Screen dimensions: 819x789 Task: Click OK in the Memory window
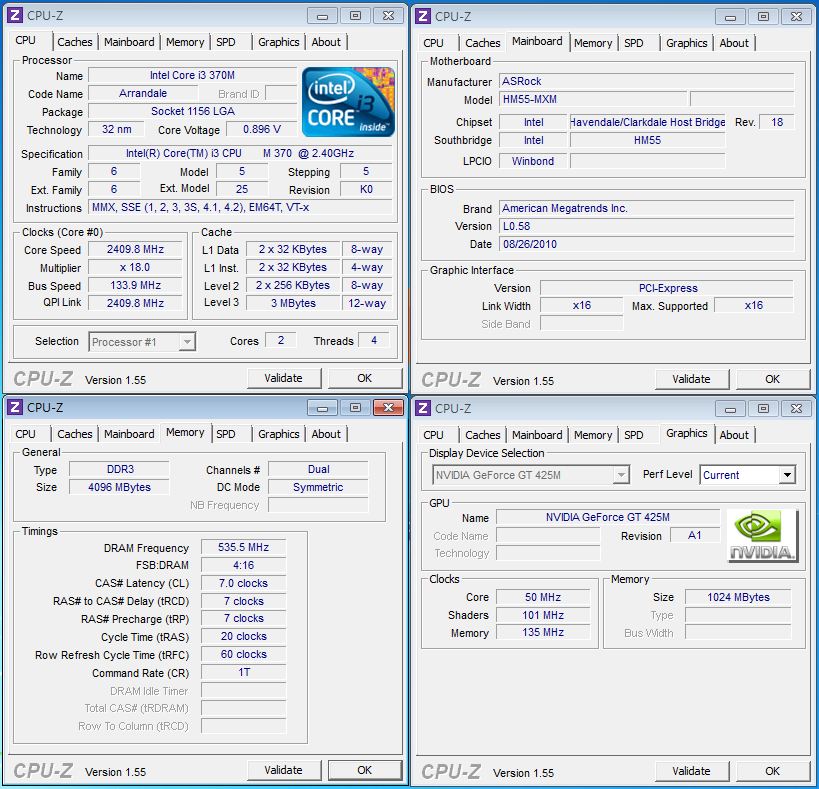pyautogui.click(x=365, y=771)
